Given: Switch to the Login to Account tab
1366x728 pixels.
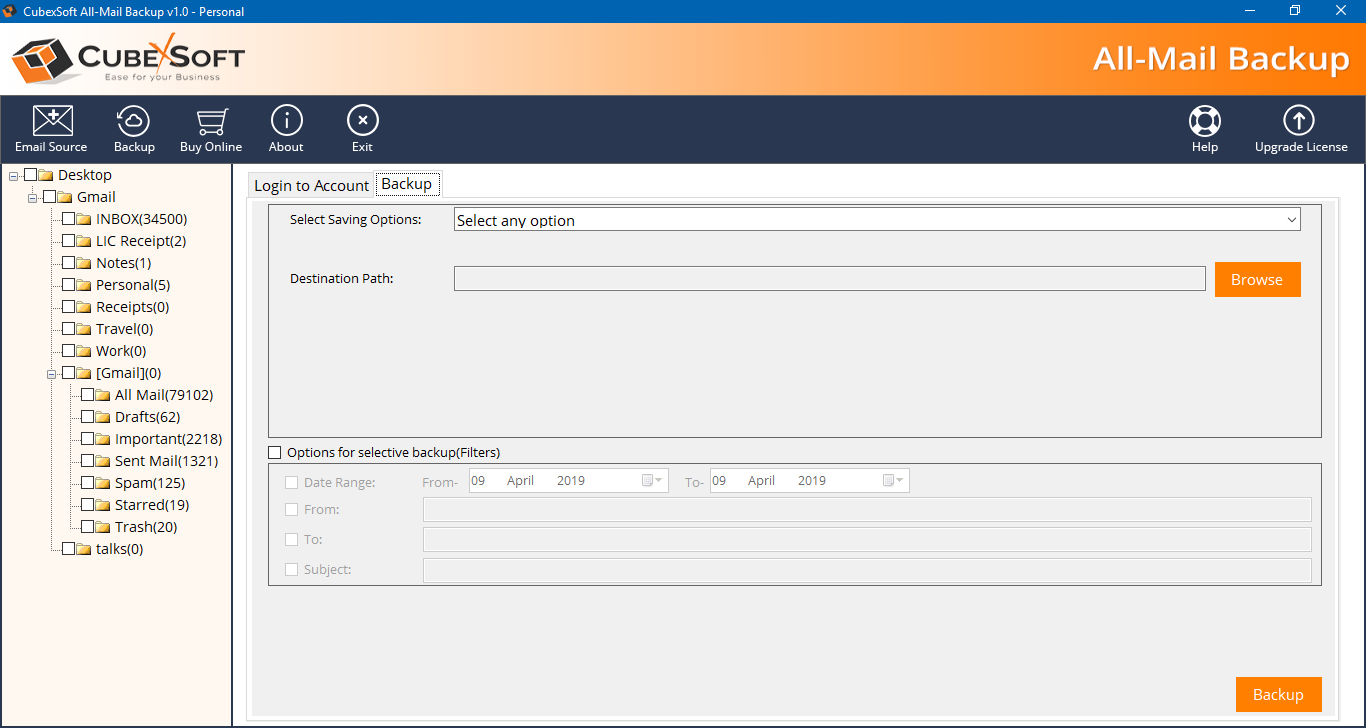Looking at the screenshot, I should (310, 185).
